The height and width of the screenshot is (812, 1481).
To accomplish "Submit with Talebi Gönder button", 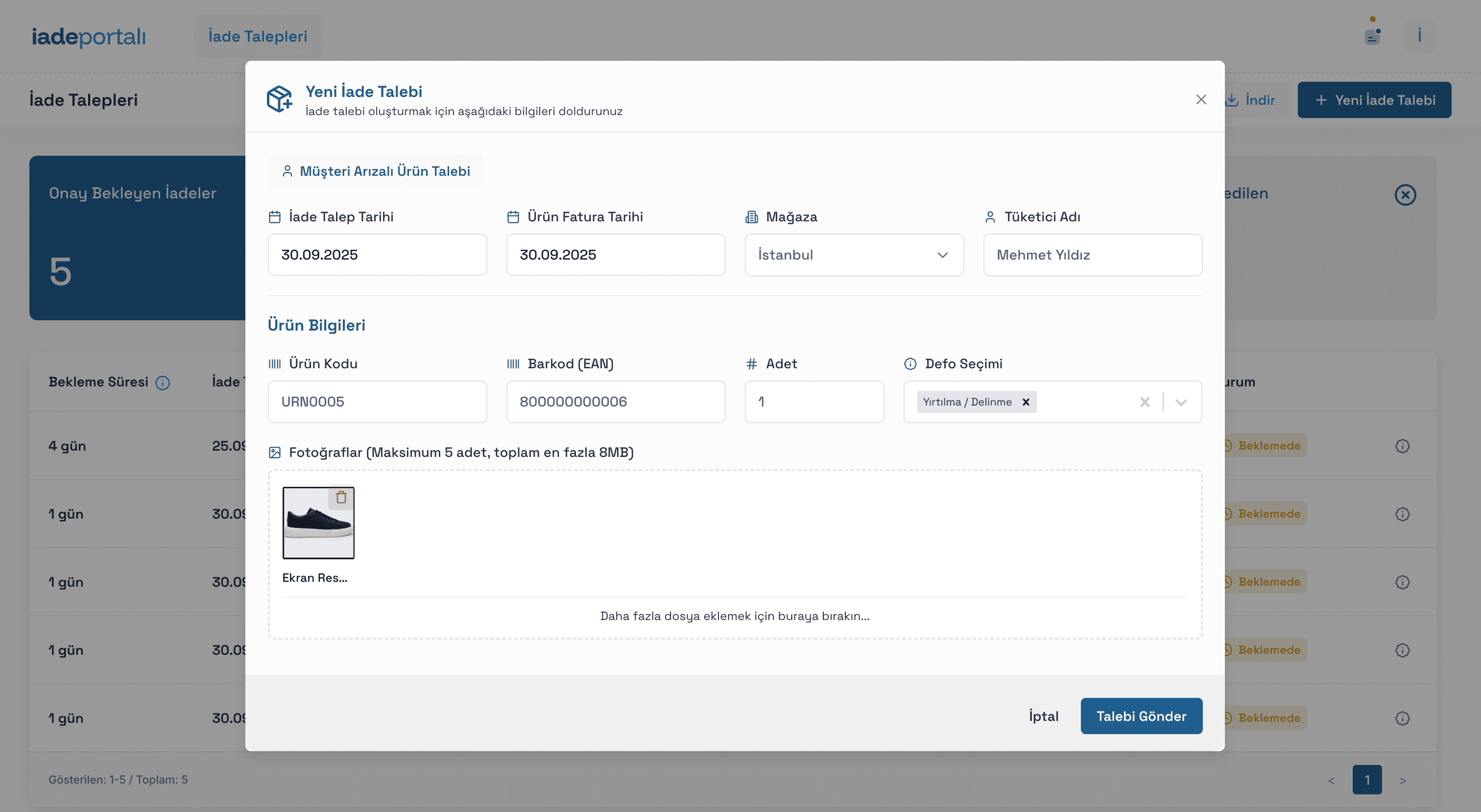I will click(x=1141, y=716).
